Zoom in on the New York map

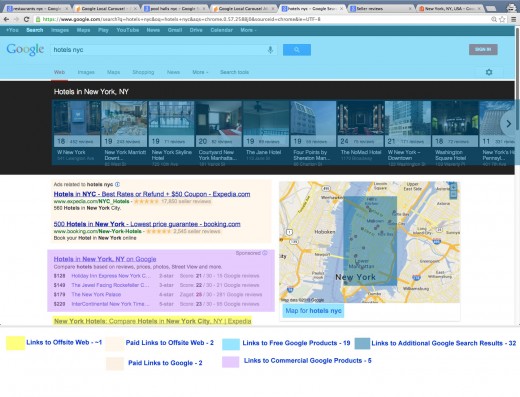click(x=453, y=187)
